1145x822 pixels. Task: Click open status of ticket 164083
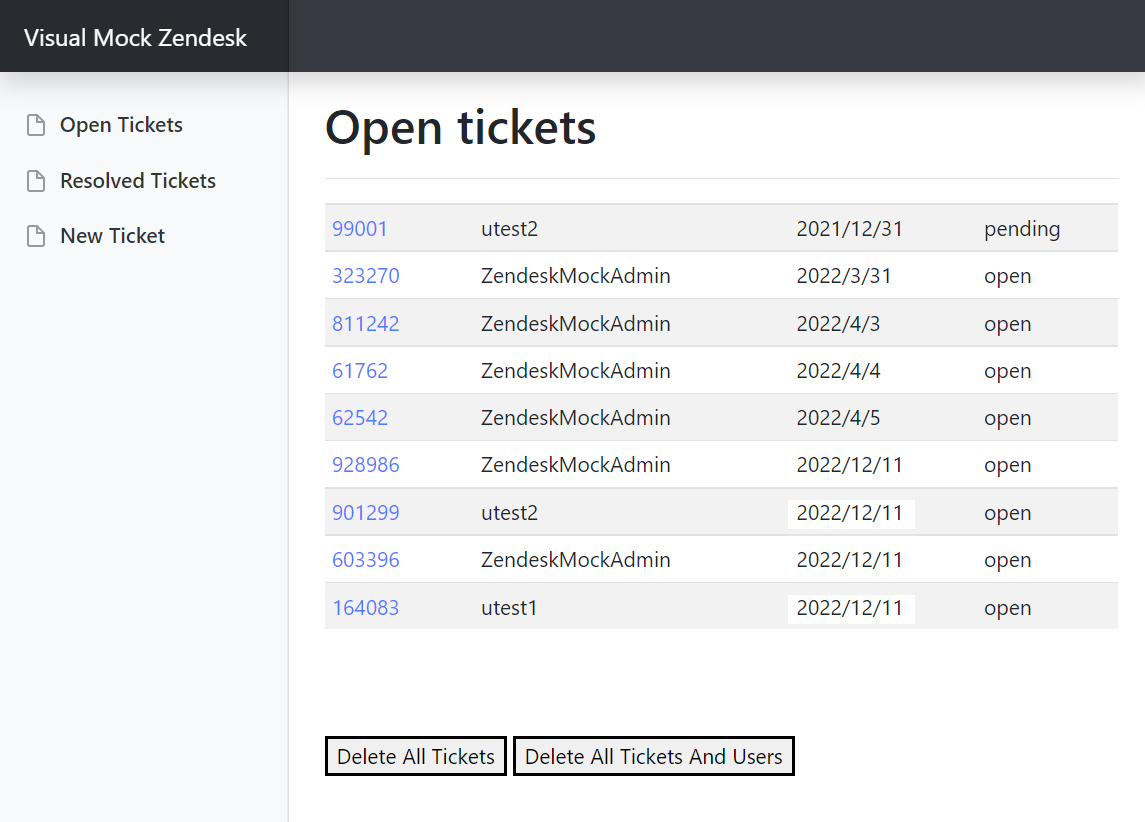pyautogui.click(x=1007, y=608)
